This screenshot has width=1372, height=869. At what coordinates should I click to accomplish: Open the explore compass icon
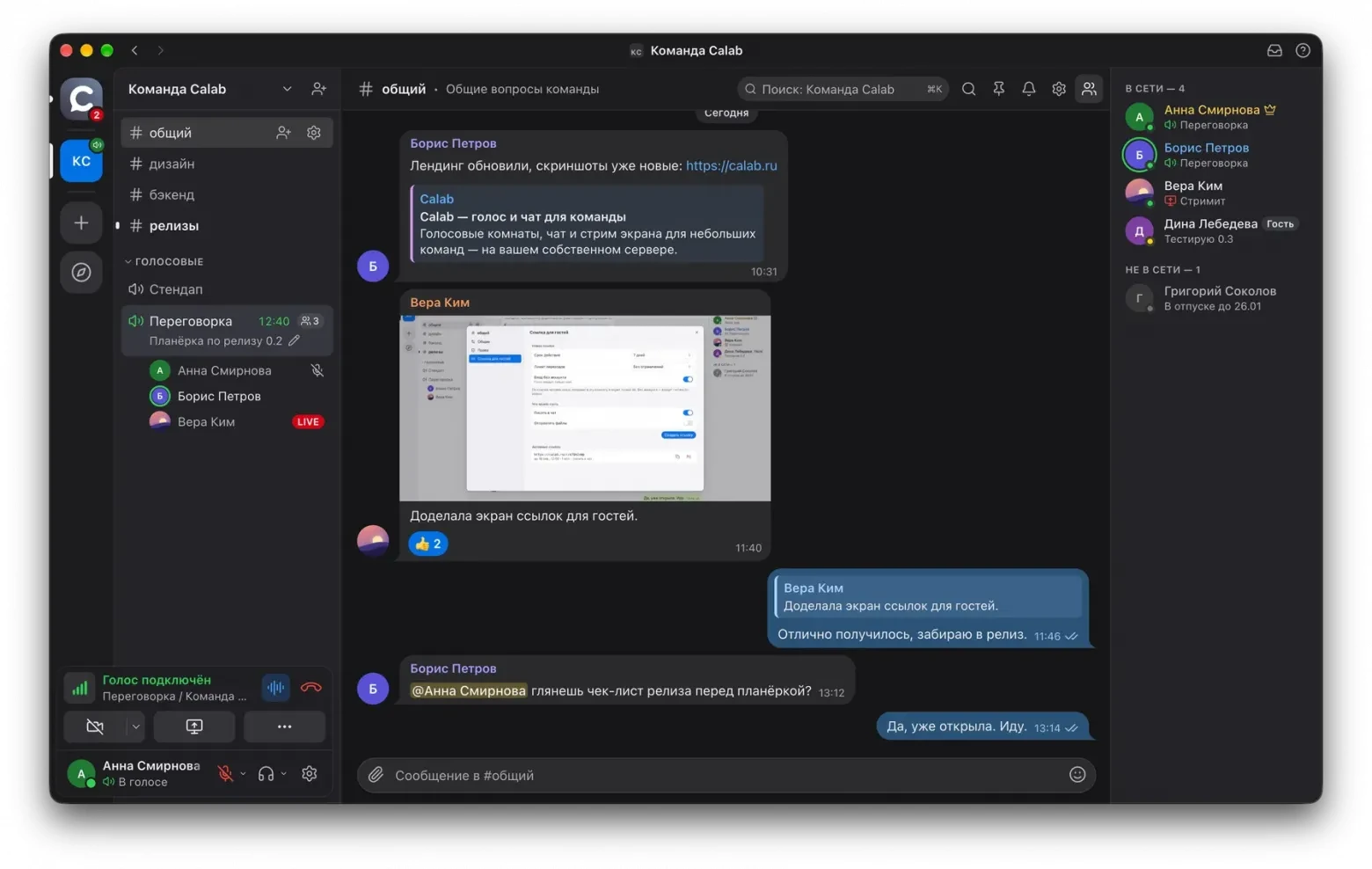point(81,272)
